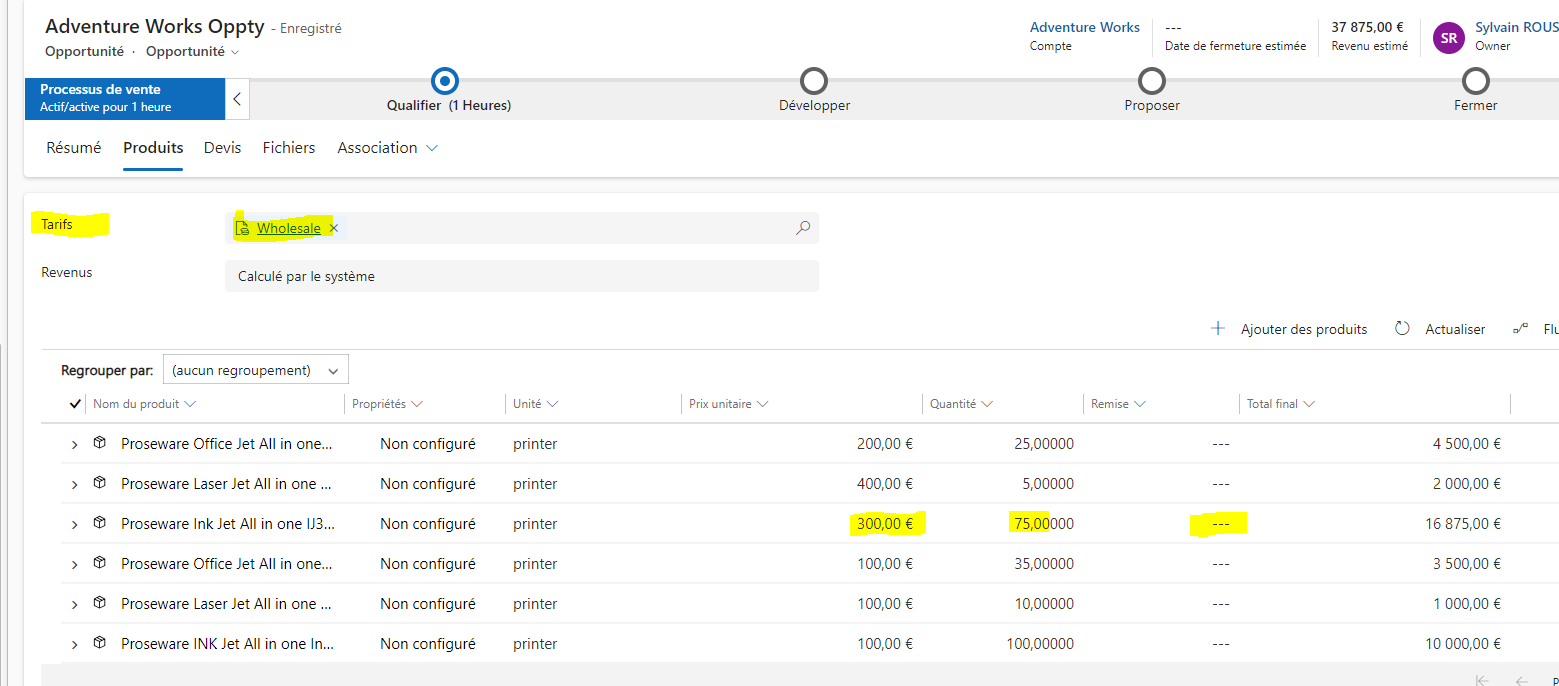Click product cube icon in the 400,00 € row
Screen dimensions: 1559x686
click(x=100, y=482)
